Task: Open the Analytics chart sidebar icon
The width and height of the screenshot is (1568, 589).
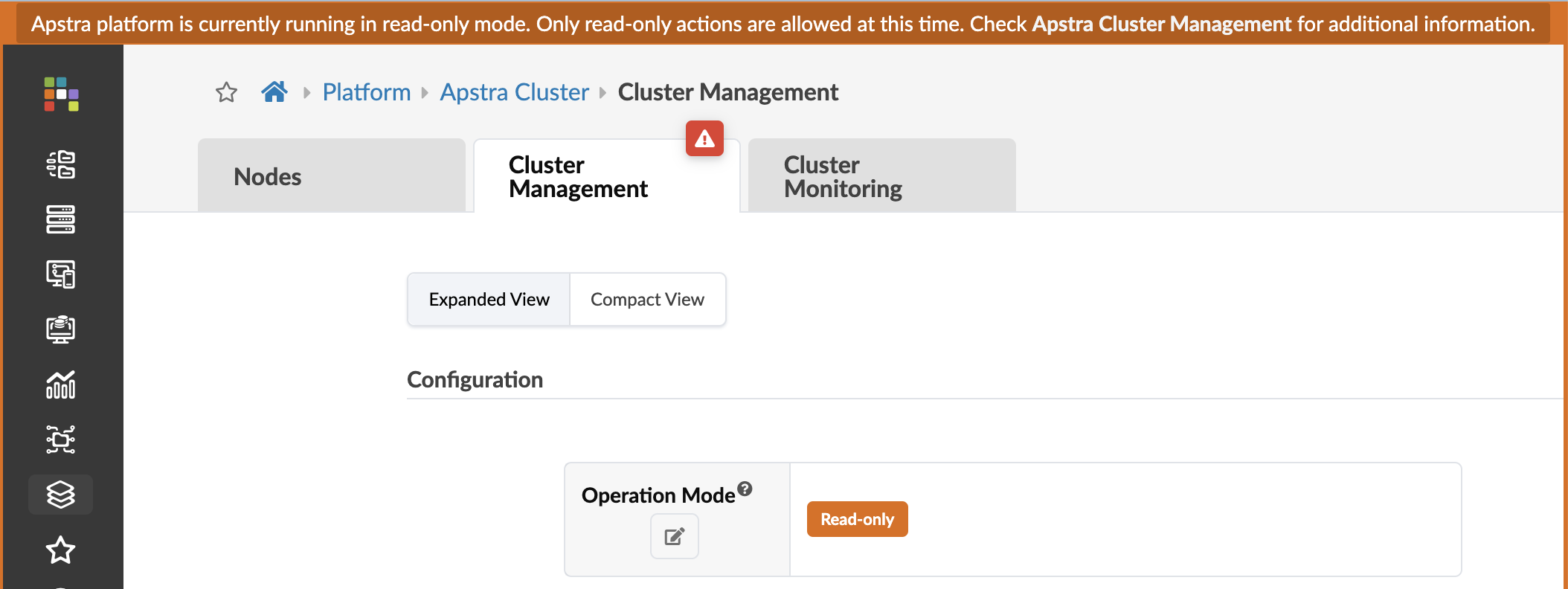Action: pyautogui.click(x=61, y=384)
